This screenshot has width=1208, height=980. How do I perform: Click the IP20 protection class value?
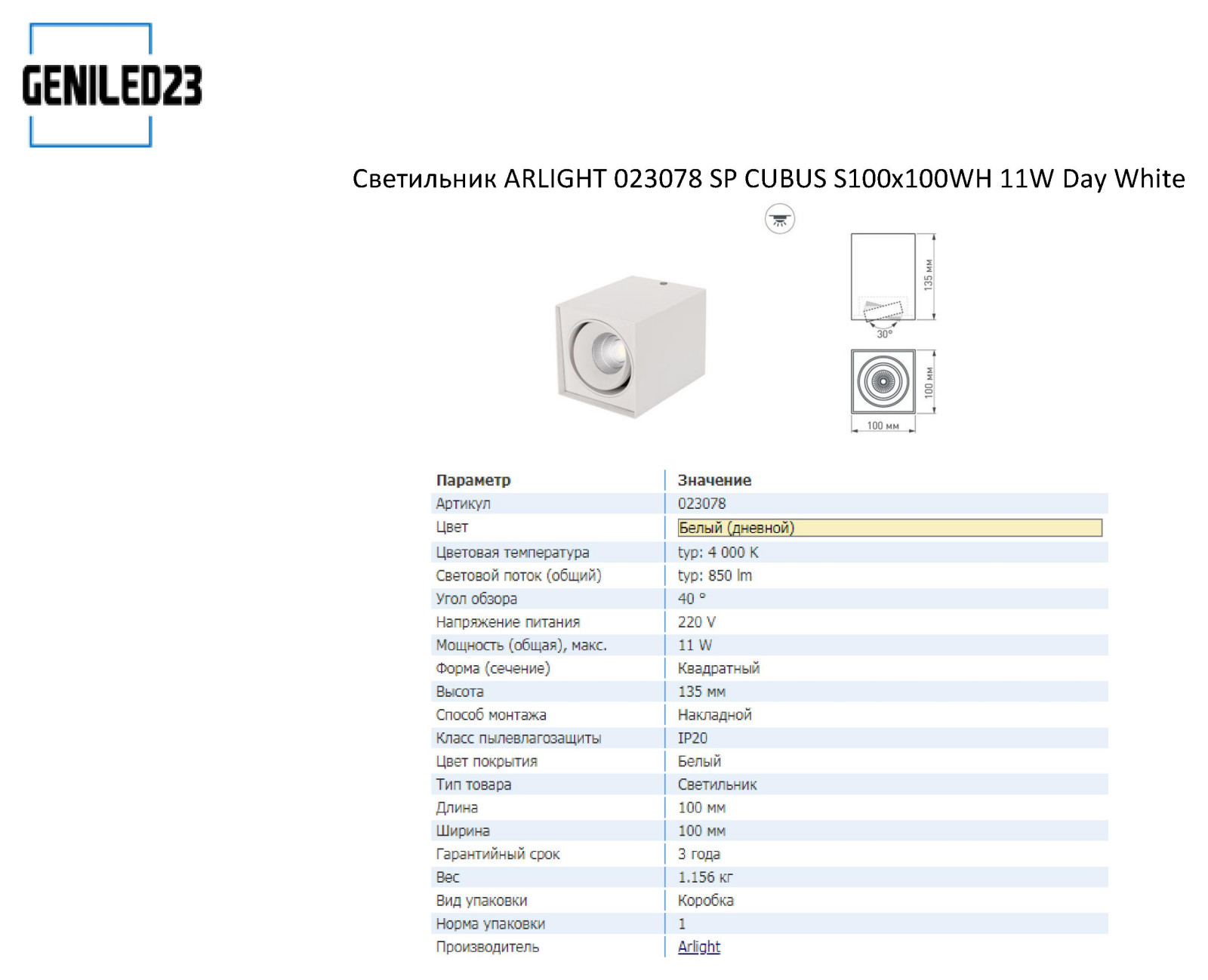point(692,738)
